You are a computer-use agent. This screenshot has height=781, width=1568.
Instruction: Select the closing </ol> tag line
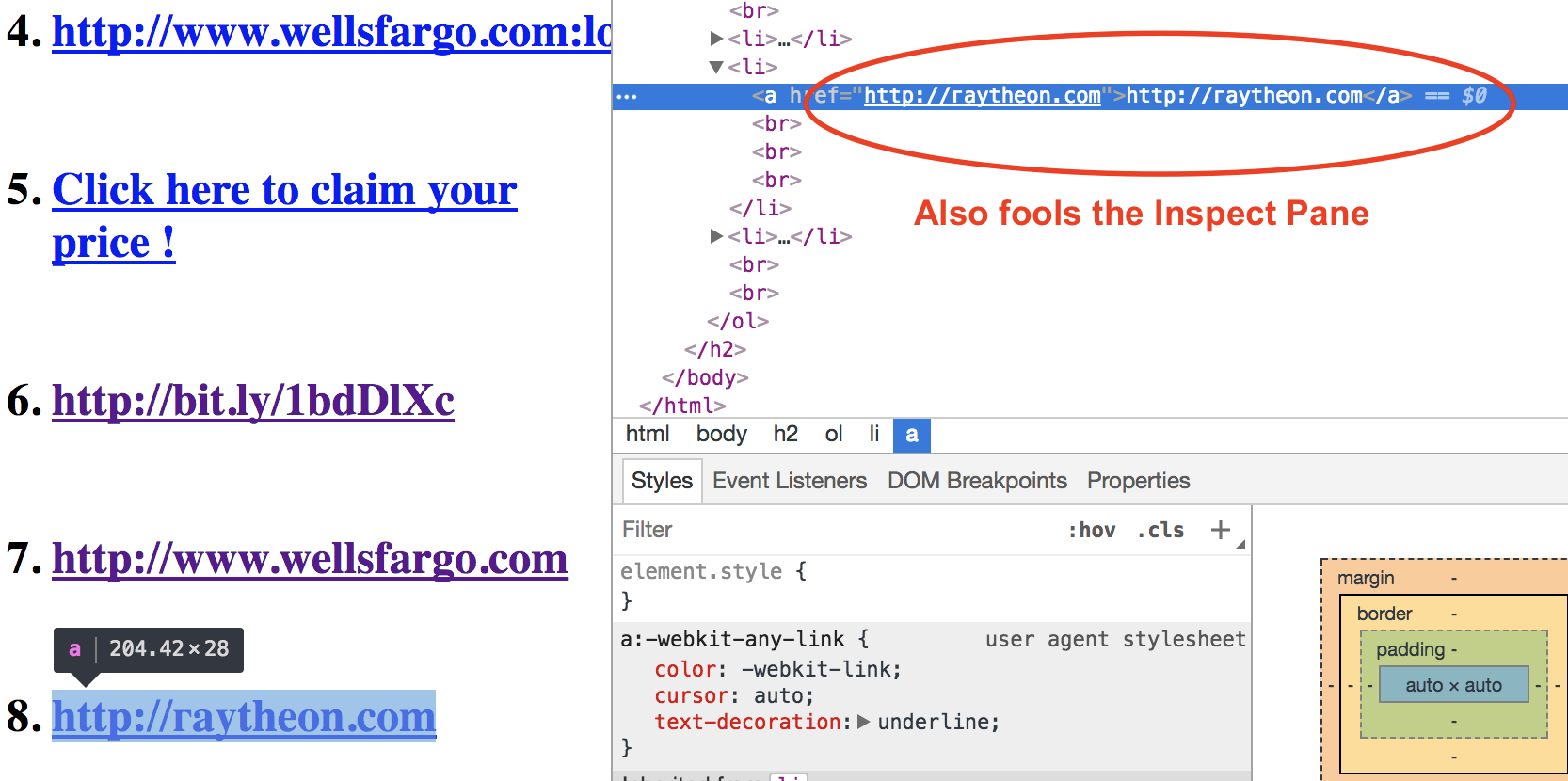(x=738, y=321)
